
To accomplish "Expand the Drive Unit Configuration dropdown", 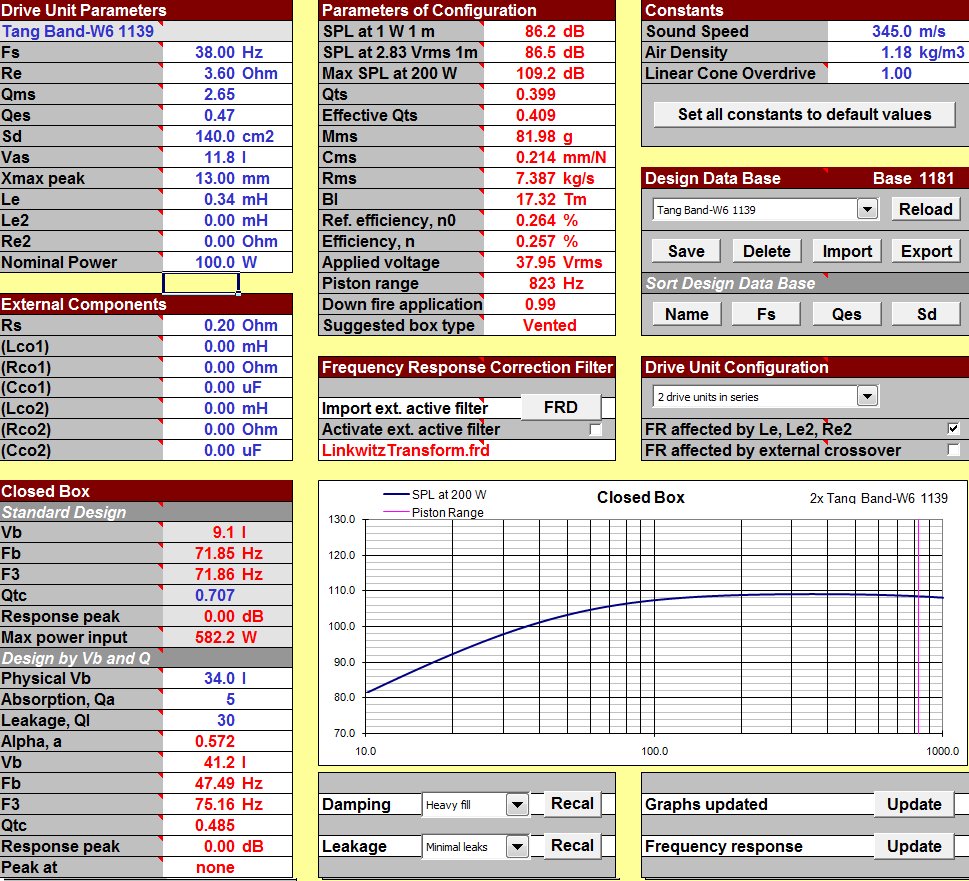I will coord(867,396).
